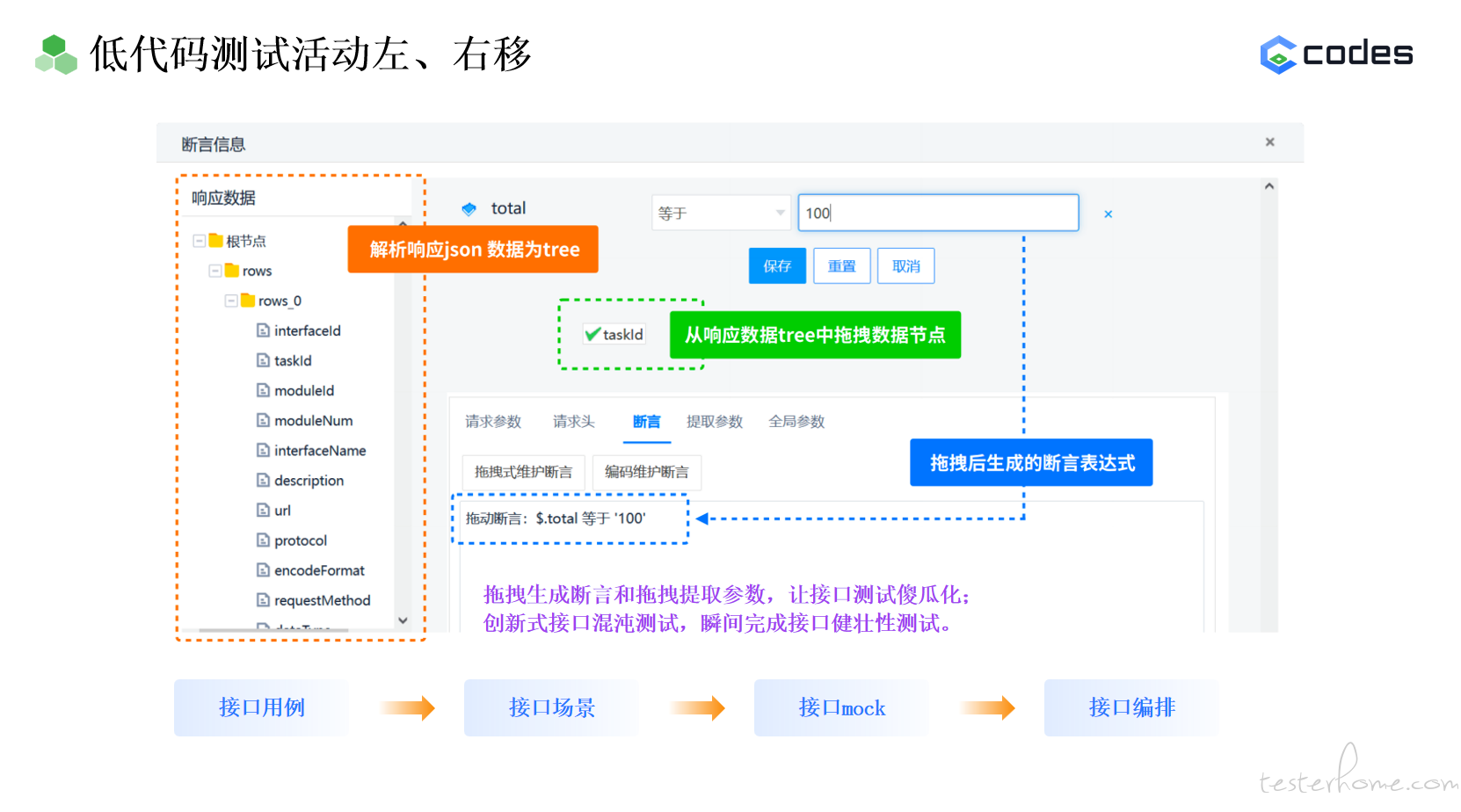
Task: Open the 等于 operator dropdown
Action: click(720, 214)
